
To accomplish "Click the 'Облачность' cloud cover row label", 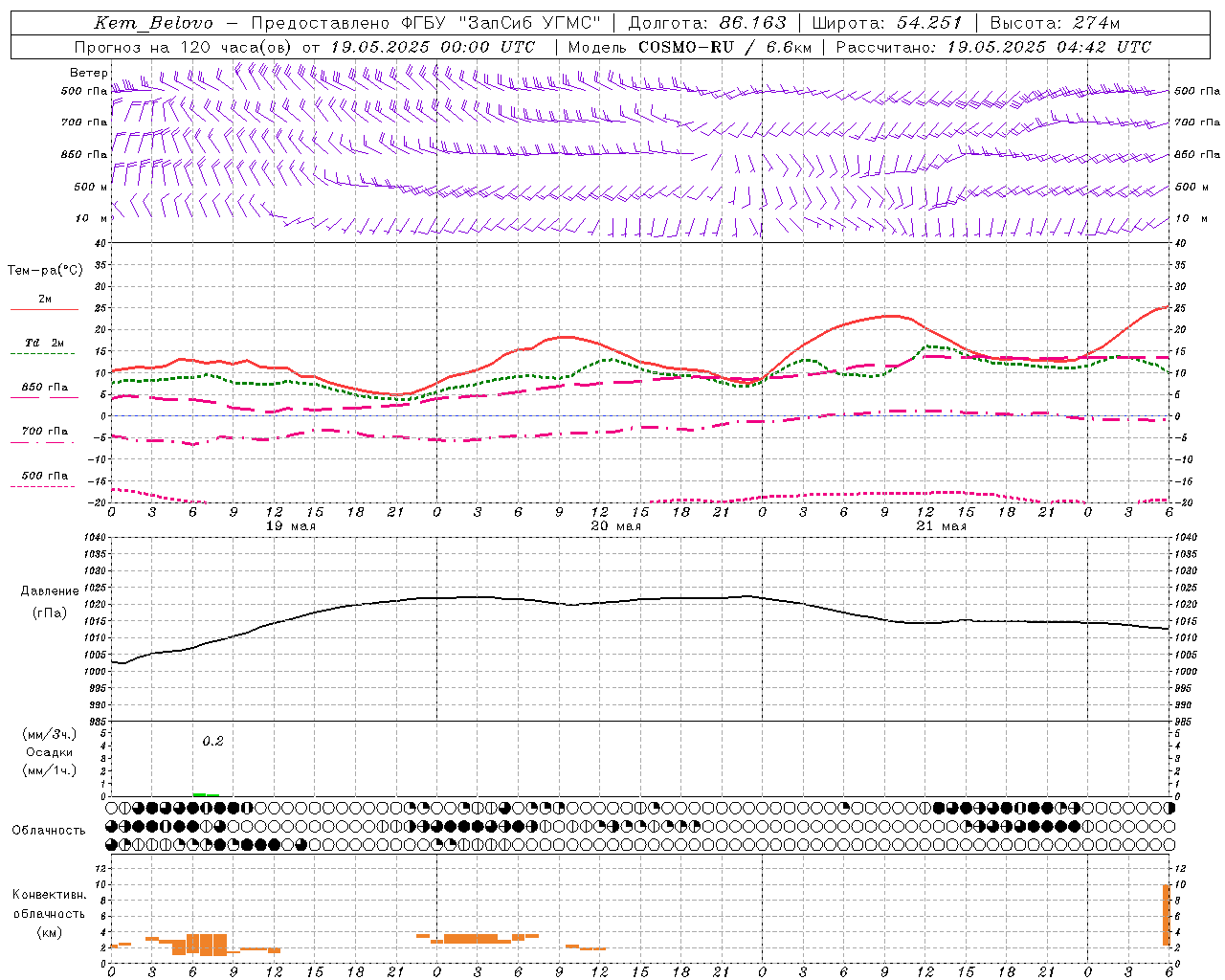I will pyautogui.click(x=49, y=831).
